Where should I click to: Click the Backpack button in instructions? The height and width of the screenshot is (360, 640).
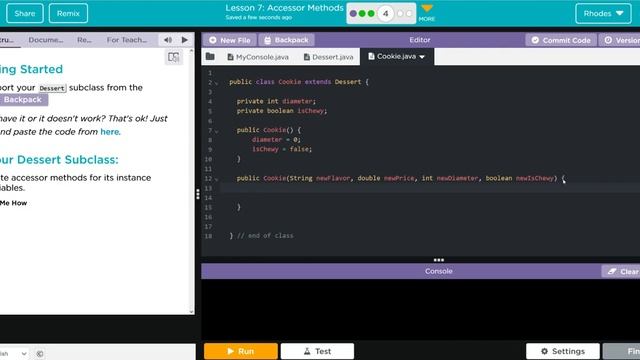click(23, 100)
